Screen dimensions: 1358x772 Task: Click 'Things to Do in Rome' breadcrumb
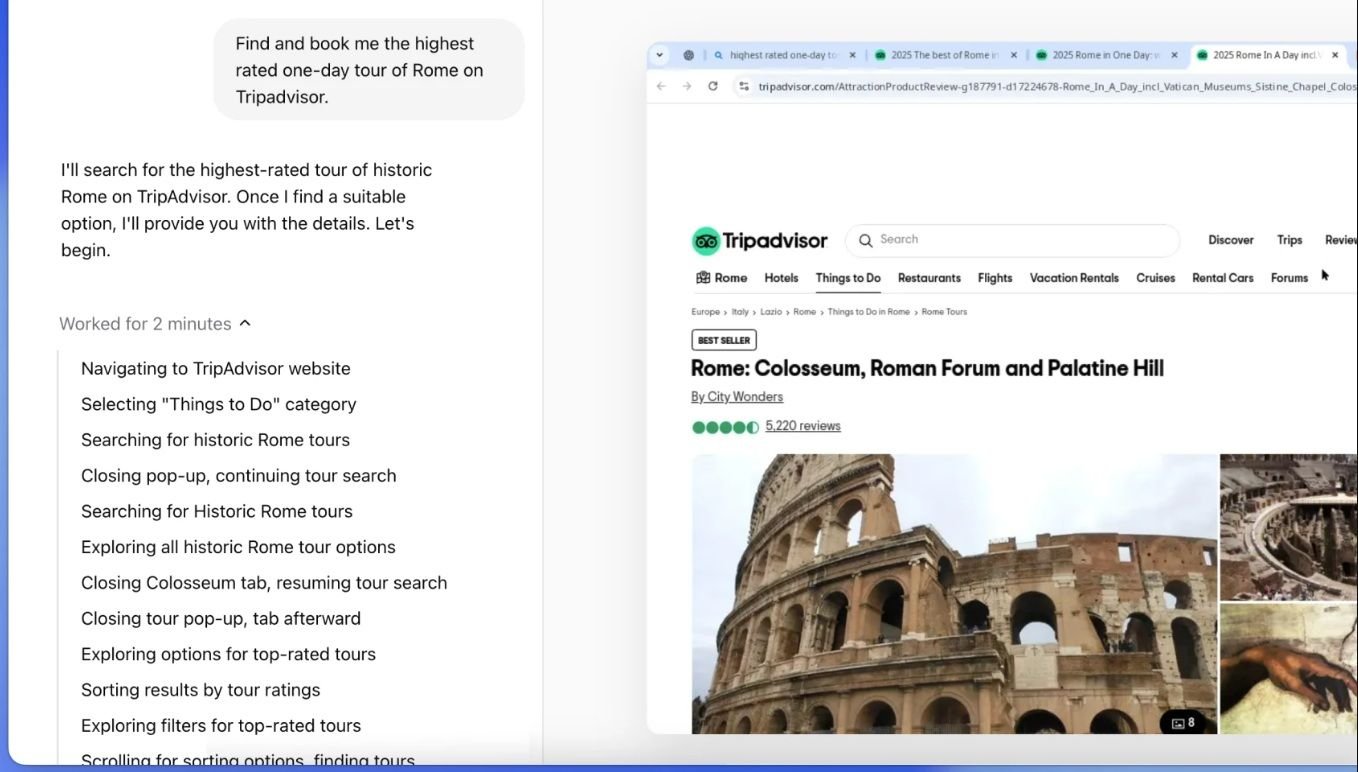(868, 312)
